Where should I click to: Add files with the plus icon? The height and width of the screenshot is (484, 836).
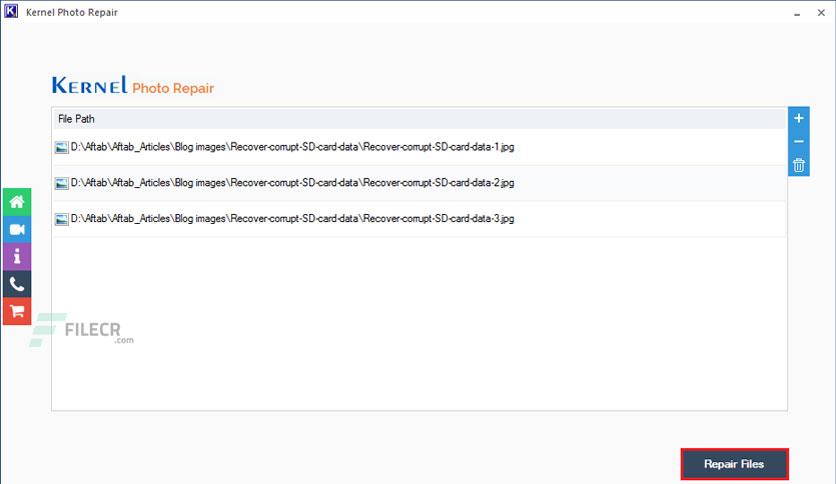click(799, 118)
